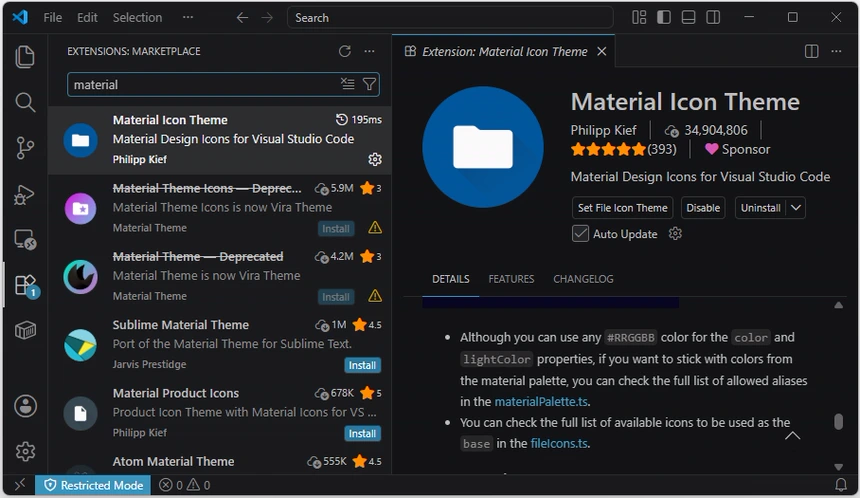860x498 pixels.
Task: Open the Sponsor link
Action: pyautogui.click(x=737, y=149)
